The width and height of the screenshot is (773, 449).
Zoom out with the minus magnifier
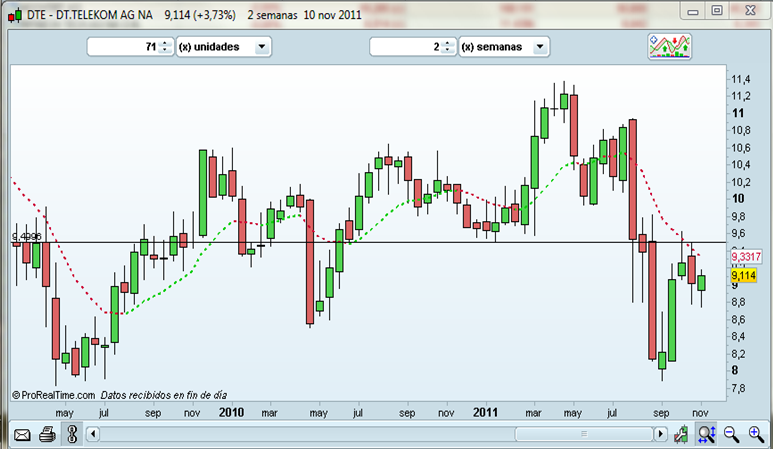tap(732, 434)
